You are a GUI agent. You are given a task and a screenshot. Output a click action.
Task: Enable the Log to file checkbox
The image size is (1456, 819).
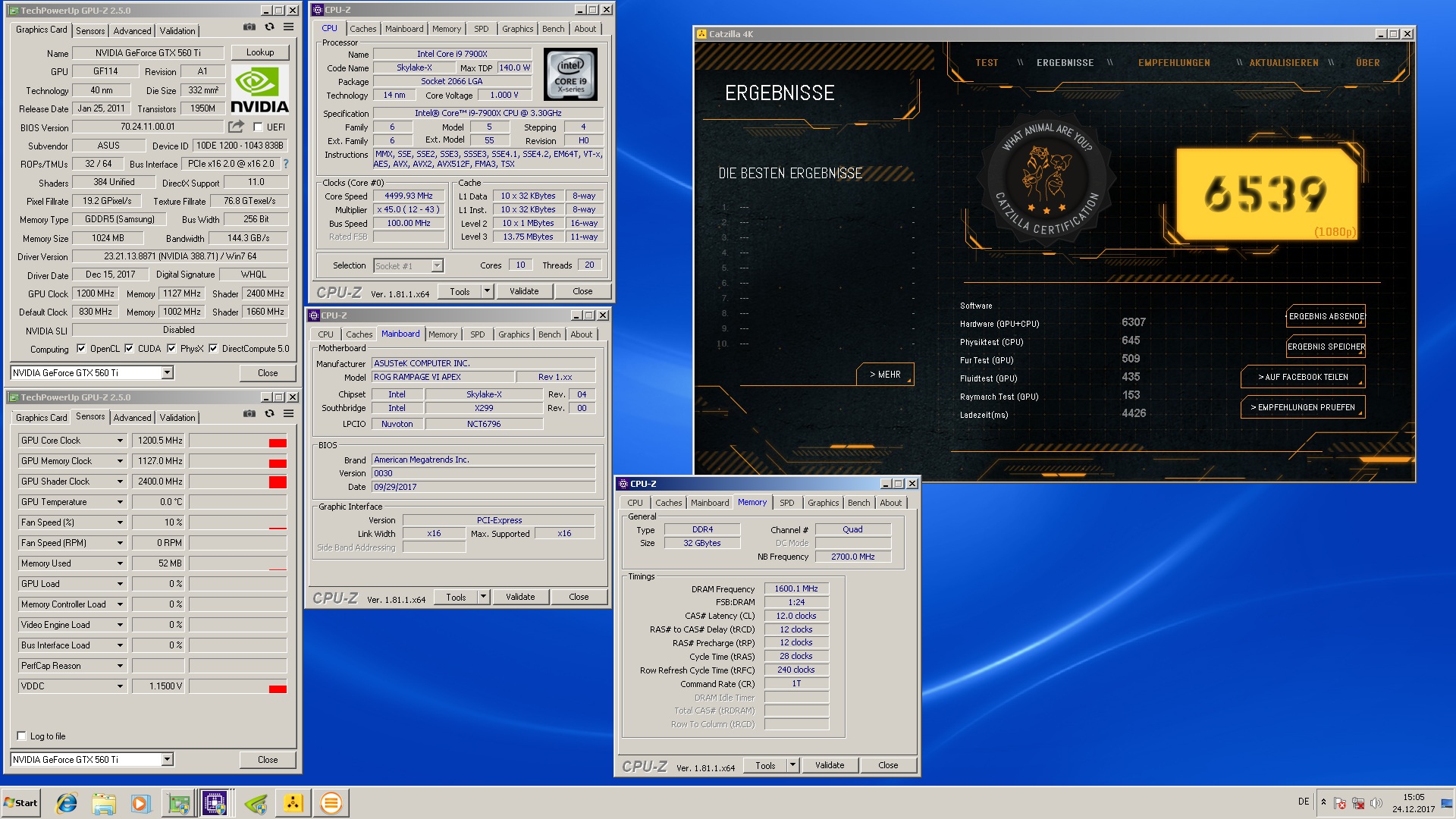pos(21,736)
